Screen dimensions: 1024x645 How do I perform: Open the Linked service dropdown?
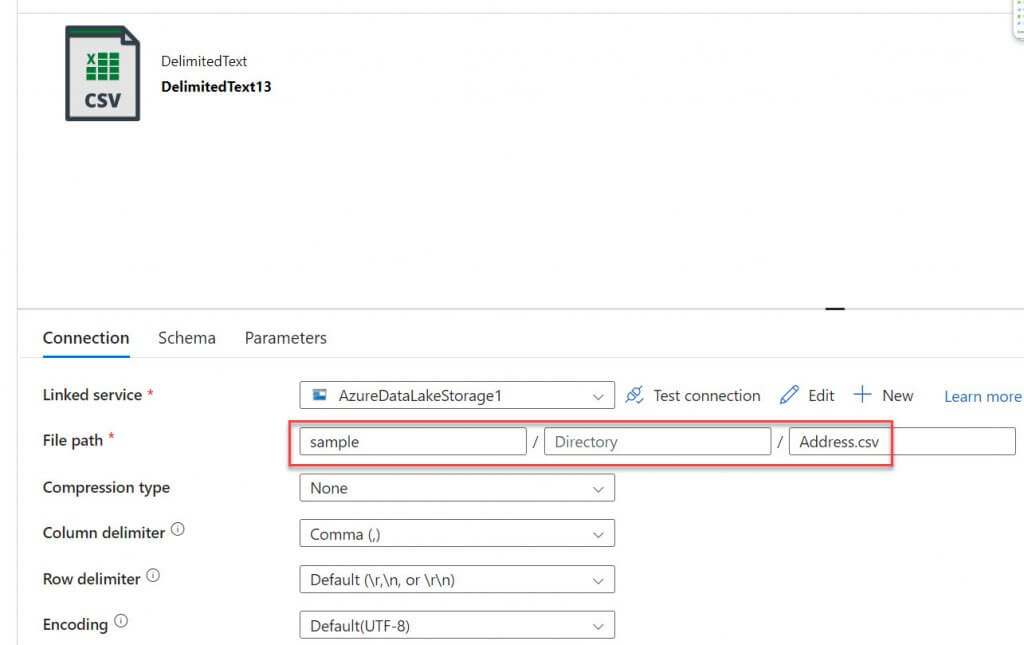(x=456, y=395)
